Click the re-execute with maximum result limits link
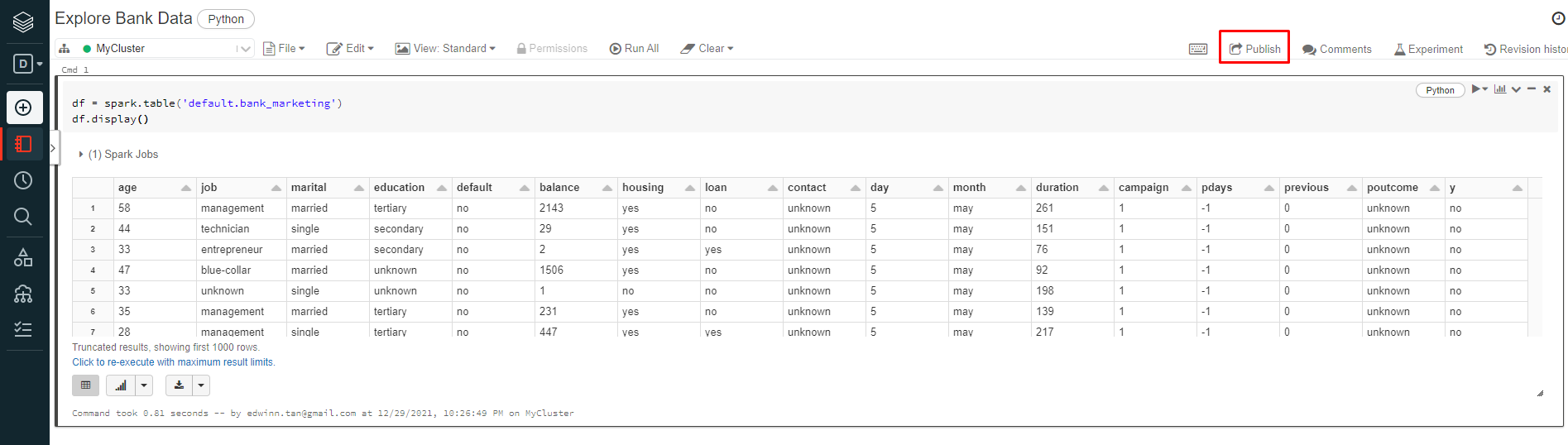Viewport: 1568px width, 445px height. (x=173, y=362)
